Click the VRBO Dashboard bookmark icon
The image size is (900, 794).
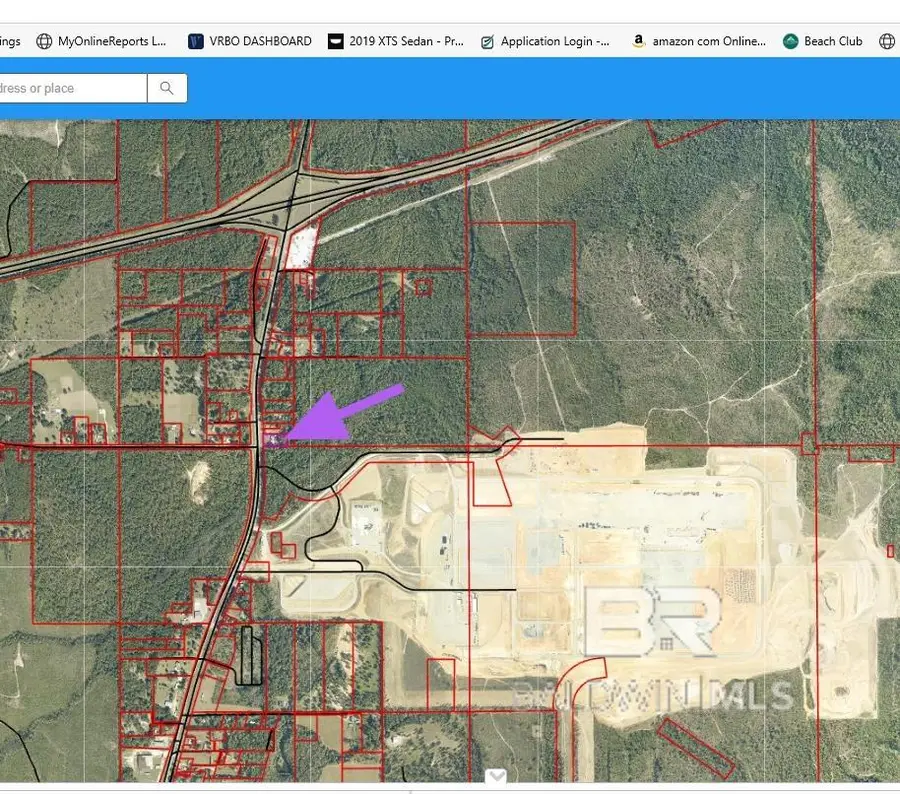point(196,41)
